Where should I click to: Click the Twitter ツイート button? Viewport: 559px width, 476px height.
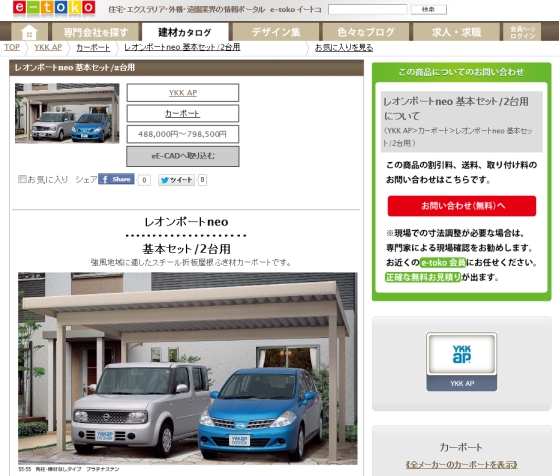[176, 180]
